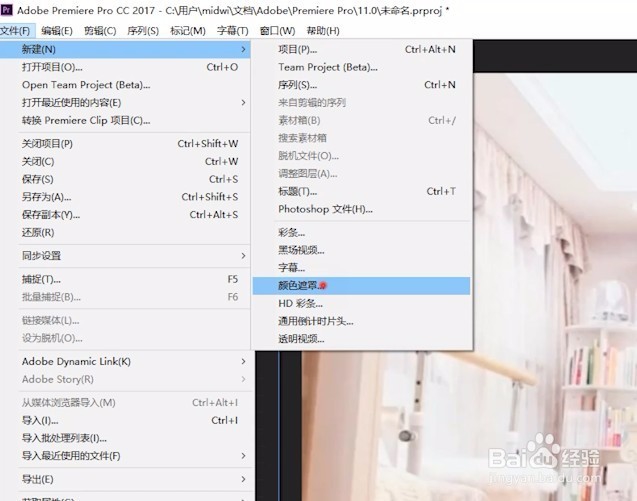Expand the 导出(E) submenu
The height and width of the screenshot is (501, 637).
pyautogui.click(x=125, y=479)
